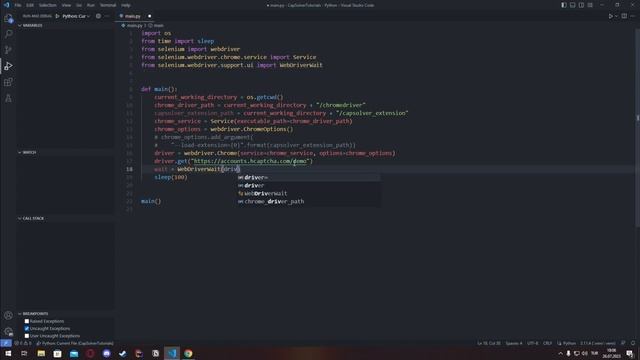640x360 pixels.
Task: Open editor more actions ellipsis
Action: point(633,16)
